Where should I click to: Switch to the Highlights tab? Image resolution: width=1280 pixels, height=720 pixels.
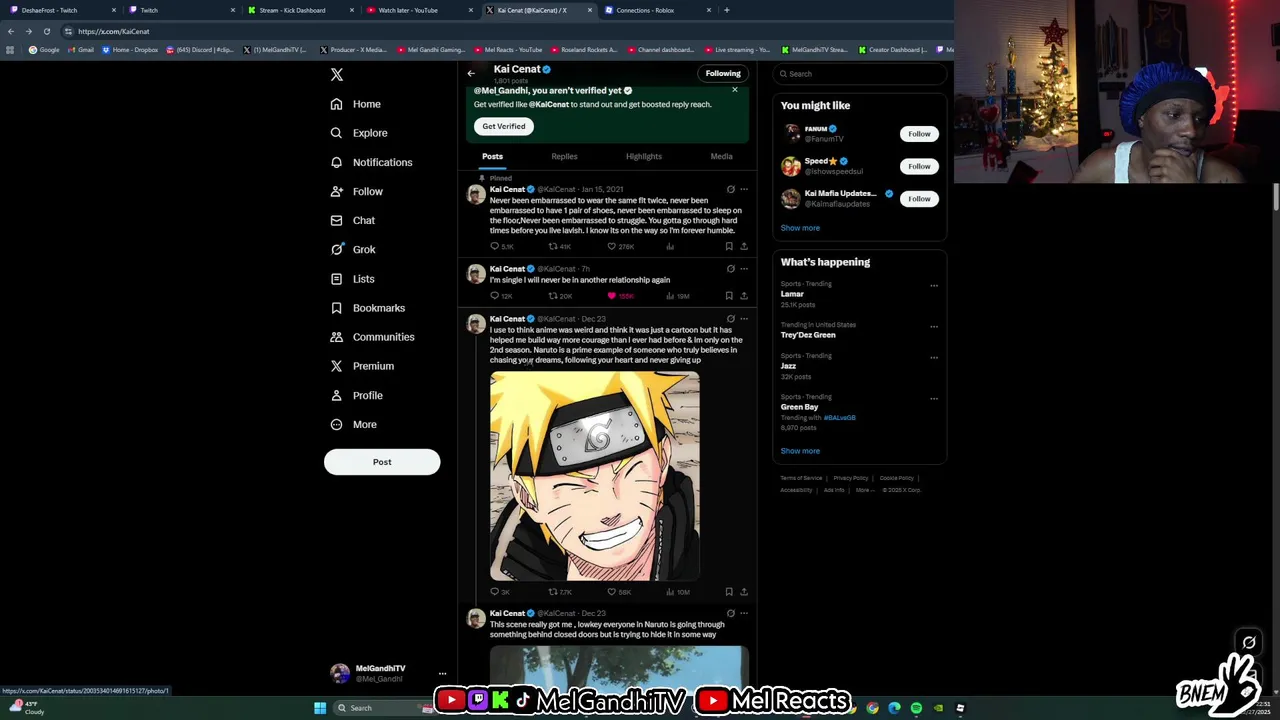click(644, 156)
